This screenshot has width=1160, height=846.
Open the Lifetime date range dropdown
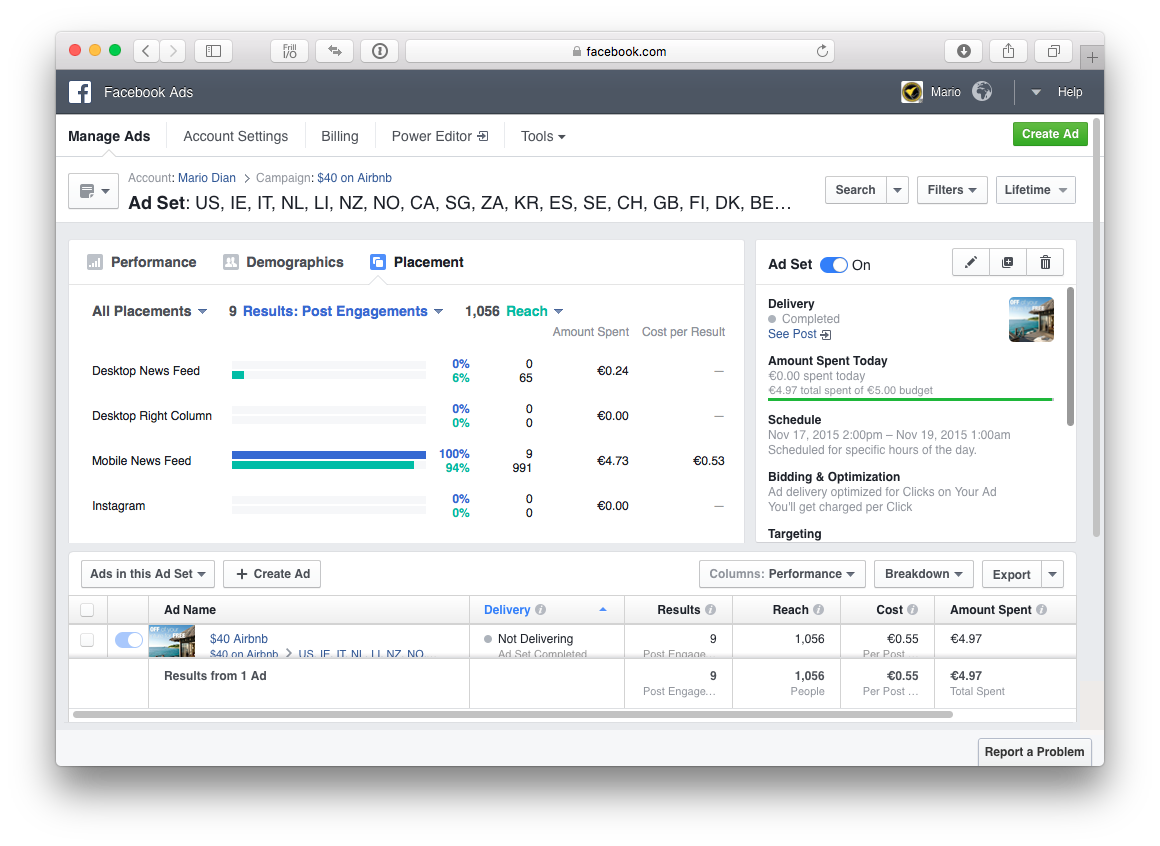click(1036, 190)
